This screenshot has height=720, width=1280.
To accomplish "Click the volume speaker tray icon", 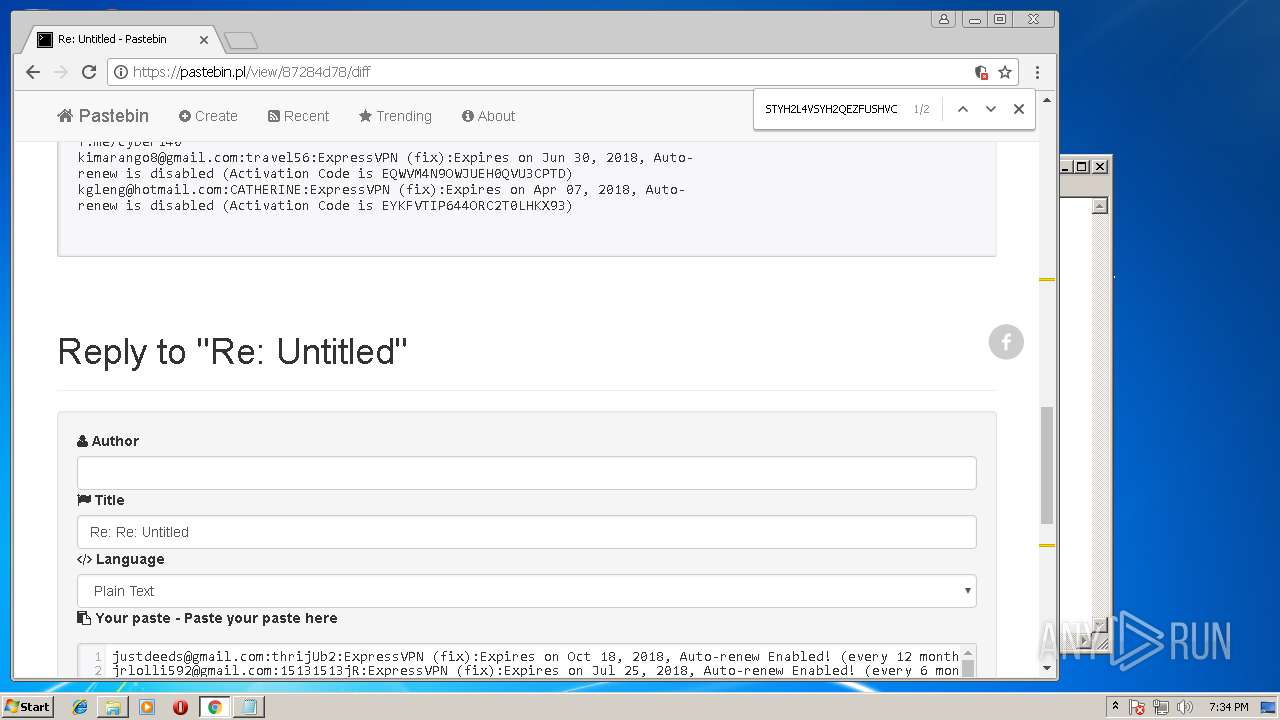I will 1184,707.
